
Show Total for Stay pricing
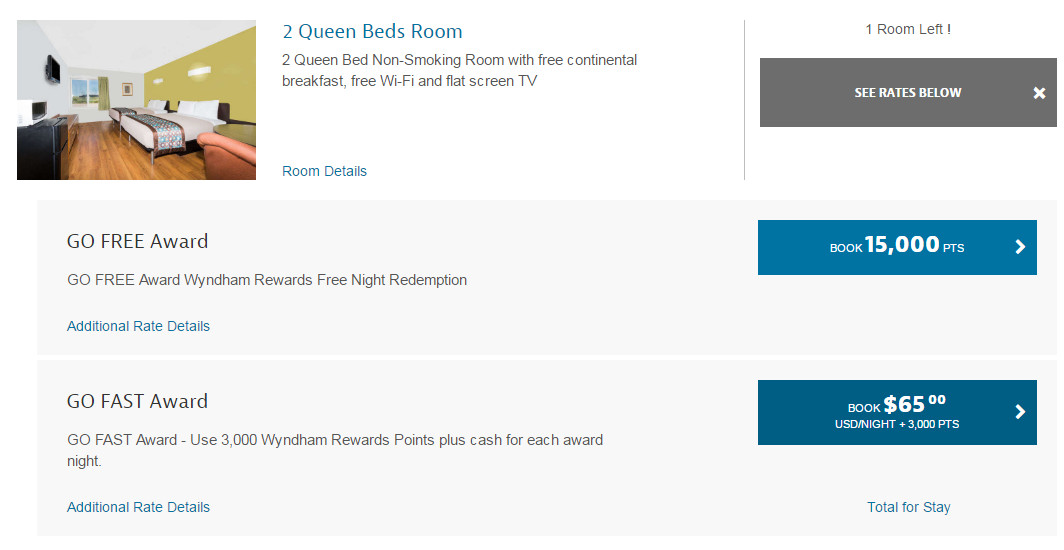[x=908, y=507]
